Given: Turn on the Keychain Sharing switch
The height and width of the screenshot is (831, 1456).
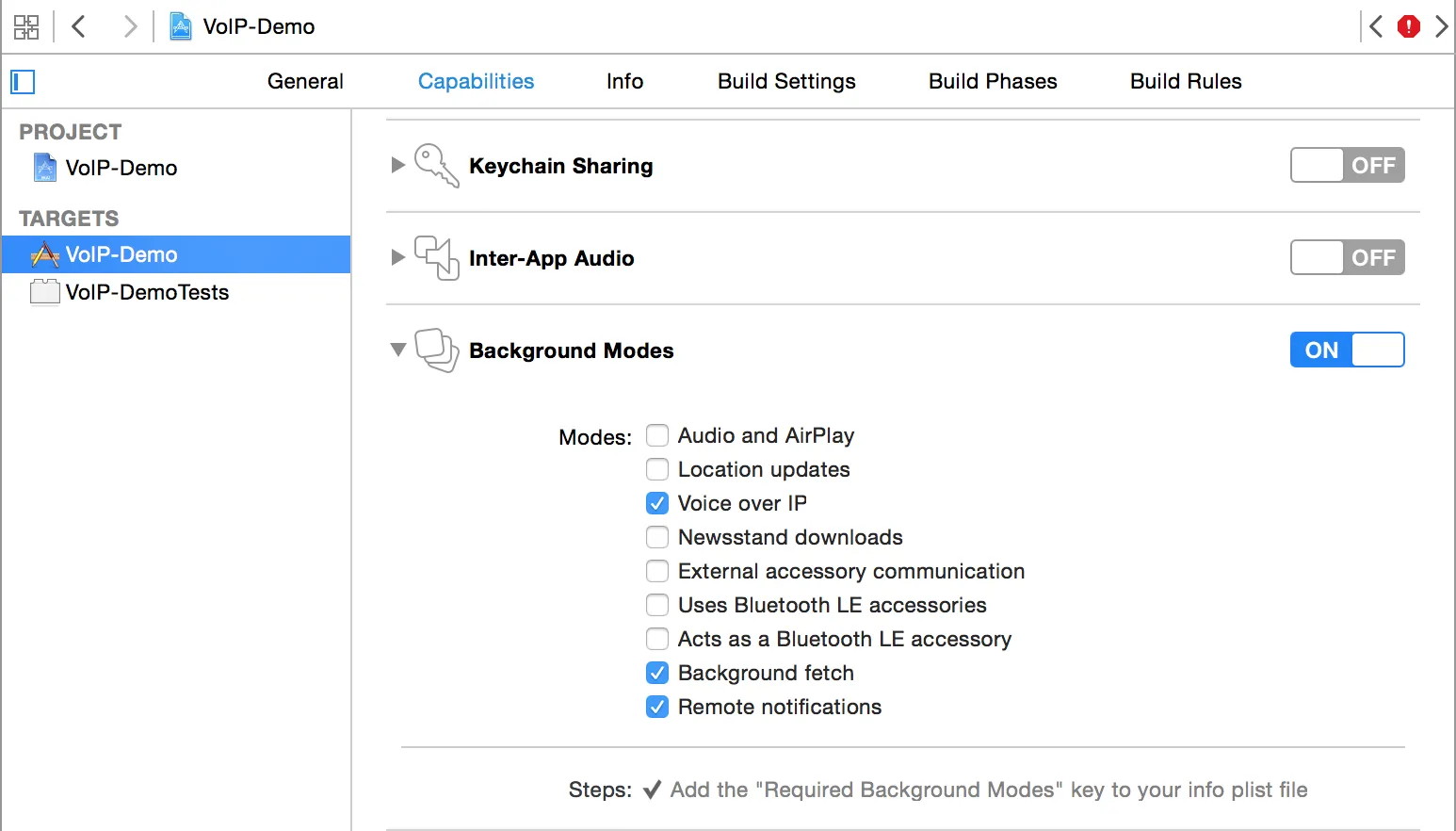Looking at the screenshot, I should pos(1347,166).
